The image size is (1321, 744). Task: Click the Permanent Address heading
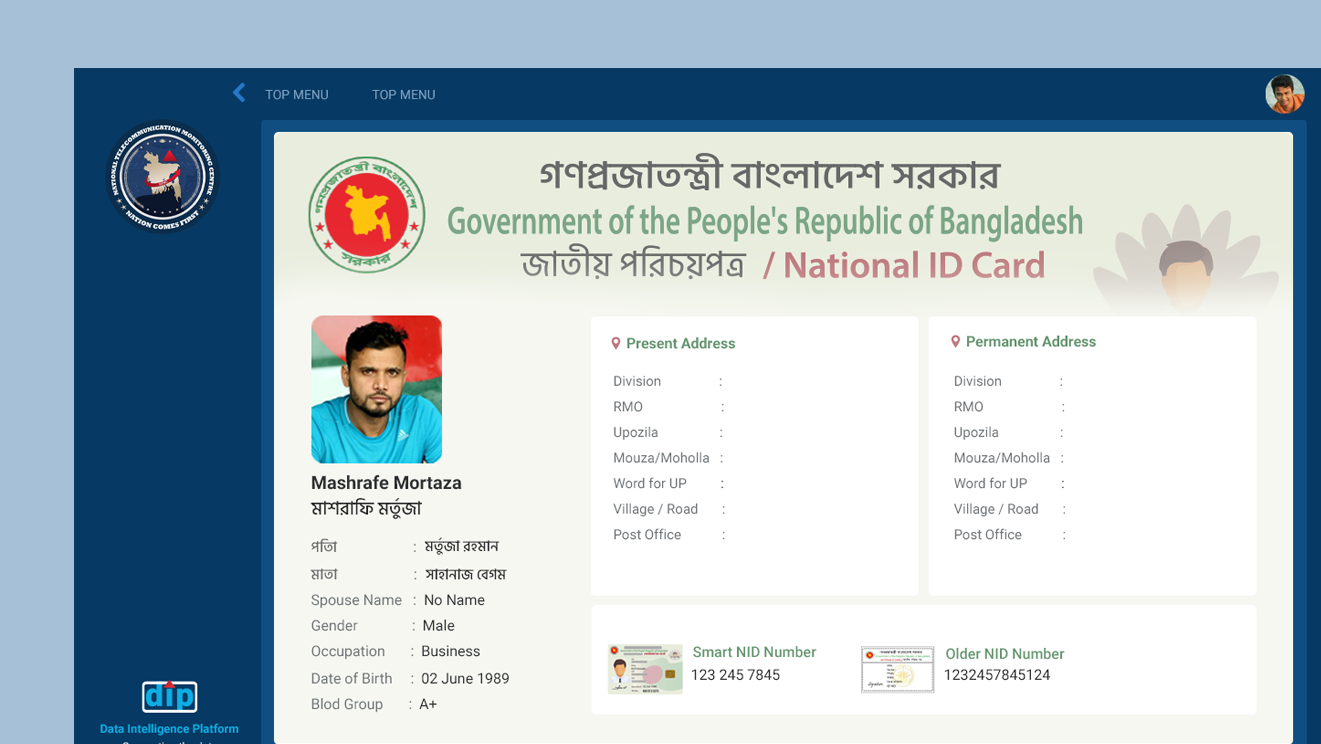pos(1030,342)
